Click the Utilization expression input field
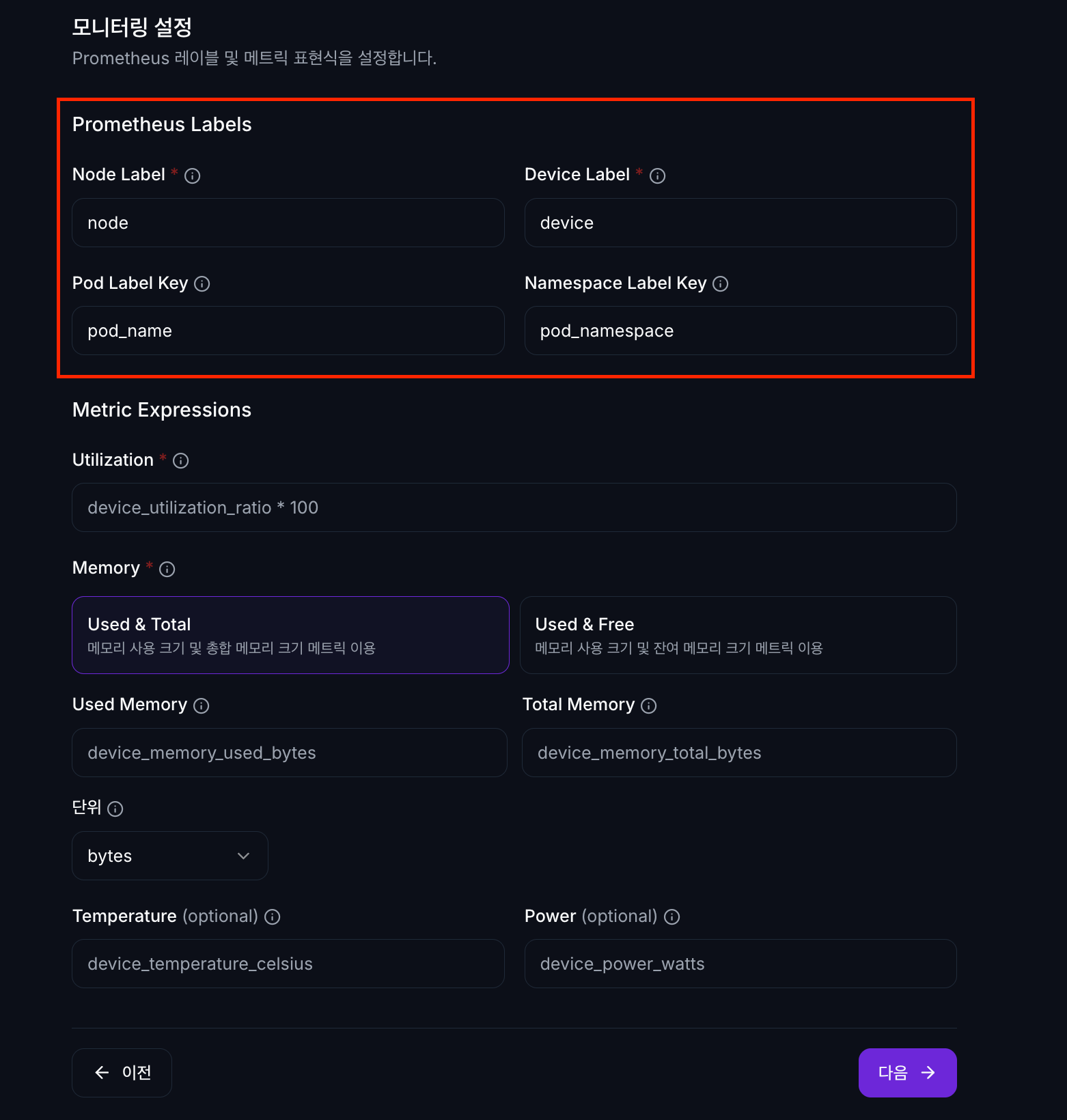 point(514,507)
